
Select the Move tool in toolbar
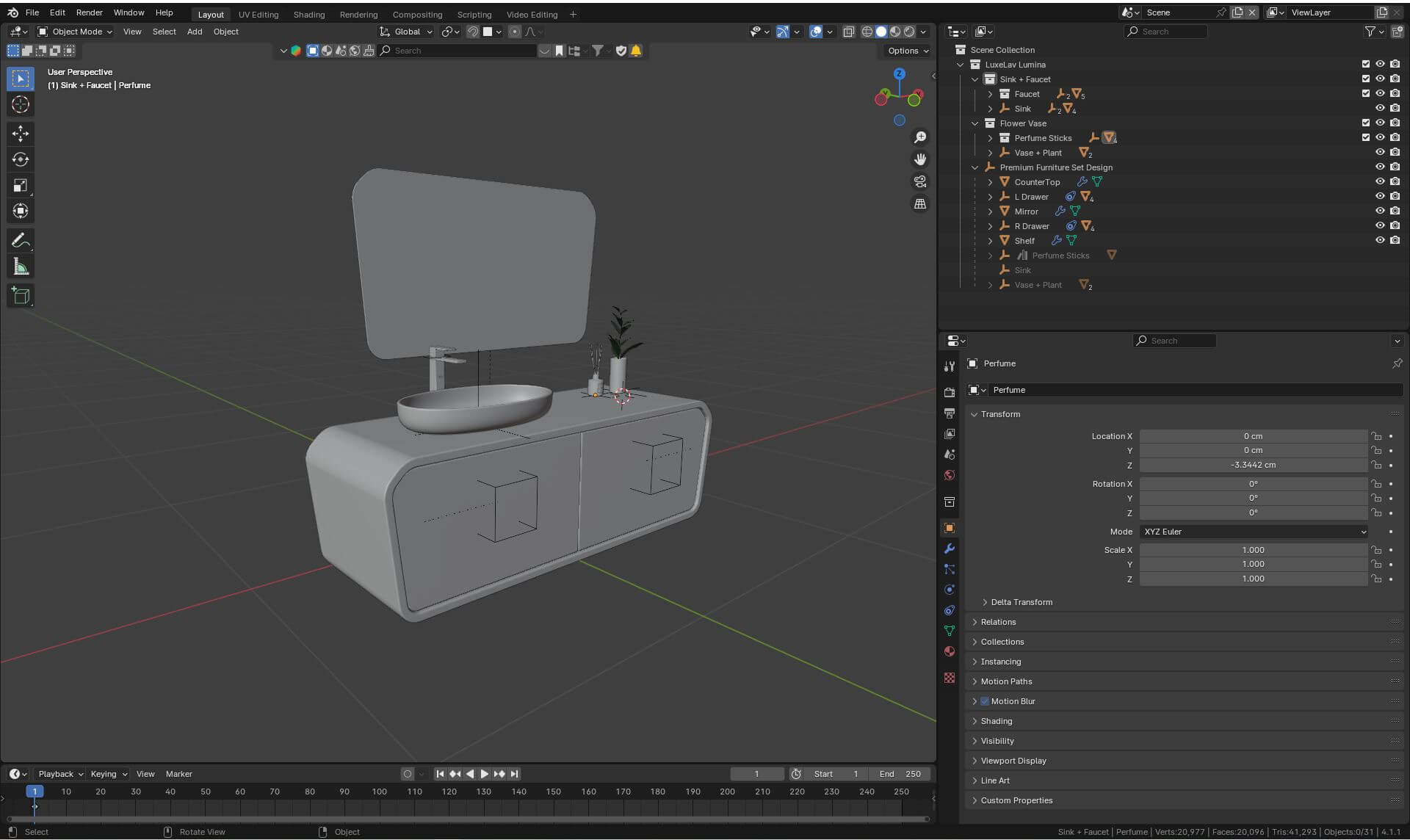click(21, 133)
